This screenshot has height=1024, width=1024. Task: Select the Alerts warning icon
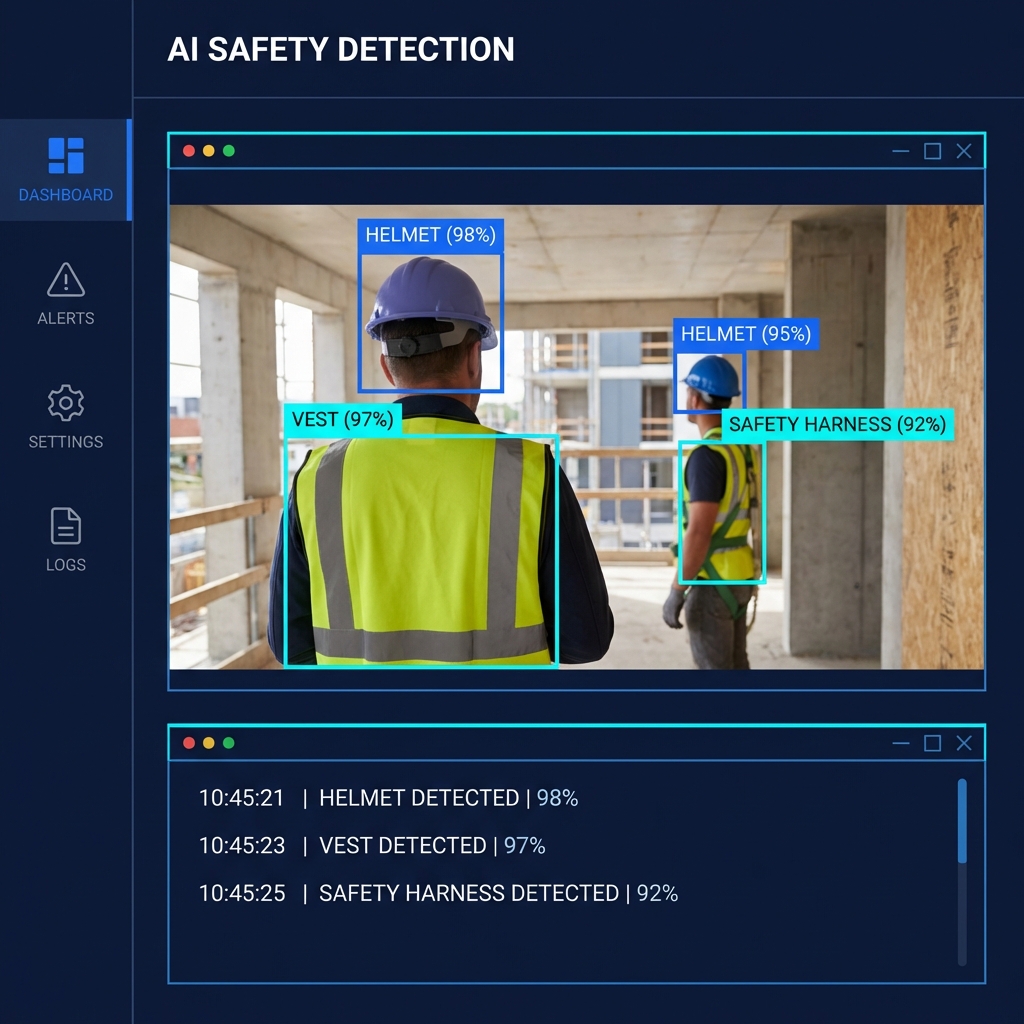click(x=65, y=281)
